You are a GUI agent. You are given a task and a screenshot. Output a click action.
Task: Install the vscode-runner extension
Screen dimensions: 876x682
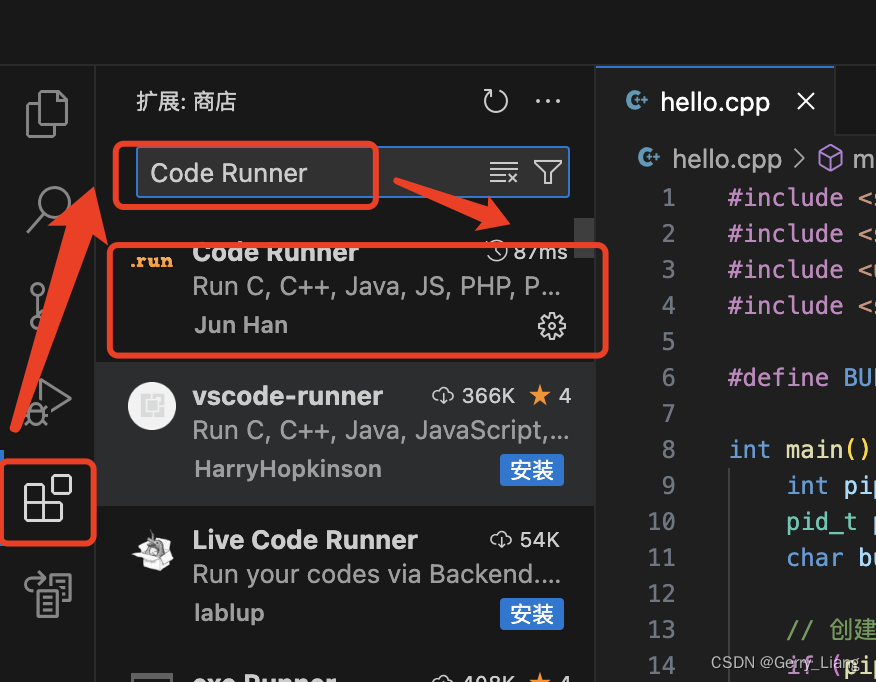(531, 470)
